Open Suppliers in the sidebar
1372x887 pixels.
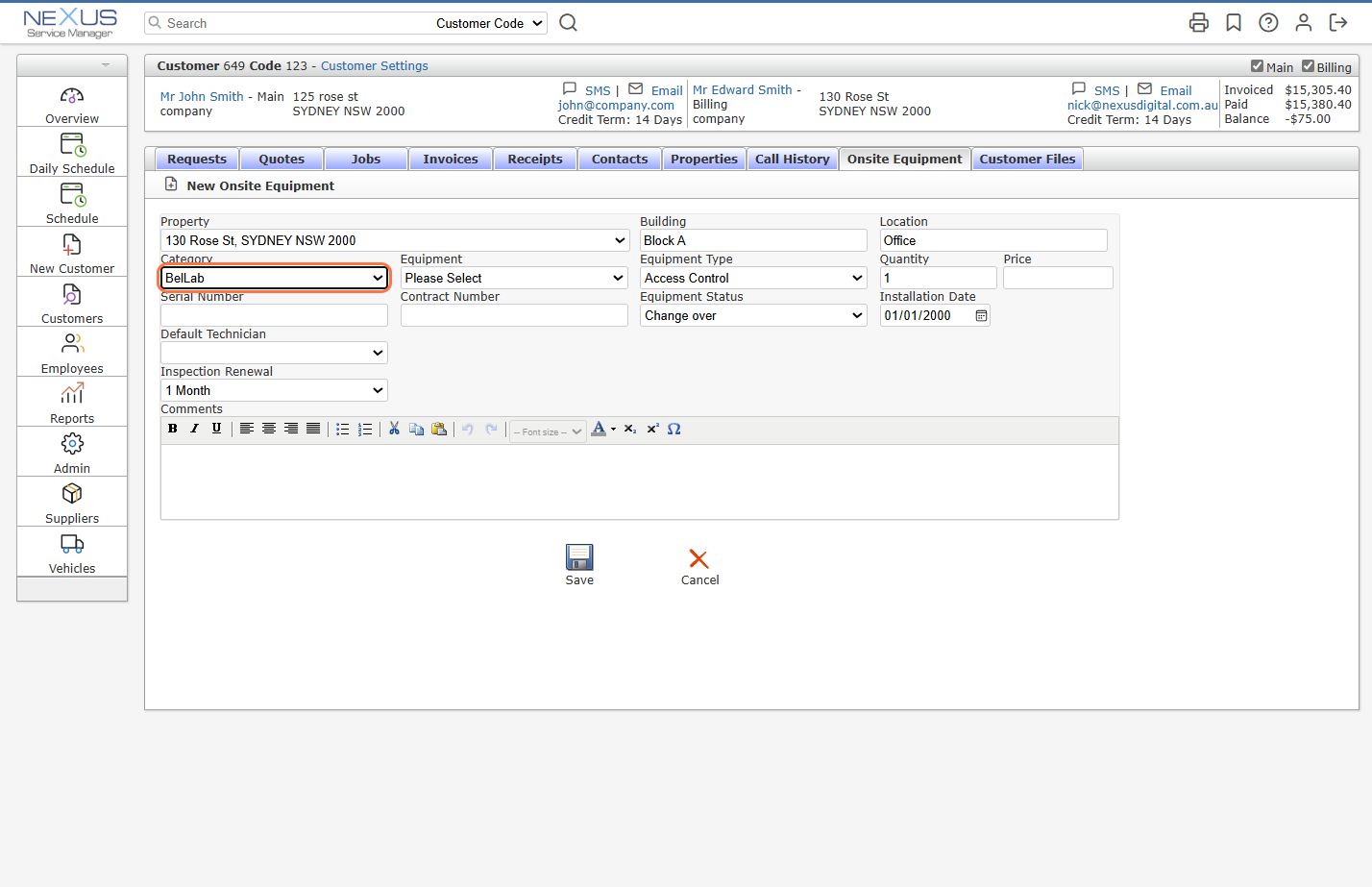(72, 504)
